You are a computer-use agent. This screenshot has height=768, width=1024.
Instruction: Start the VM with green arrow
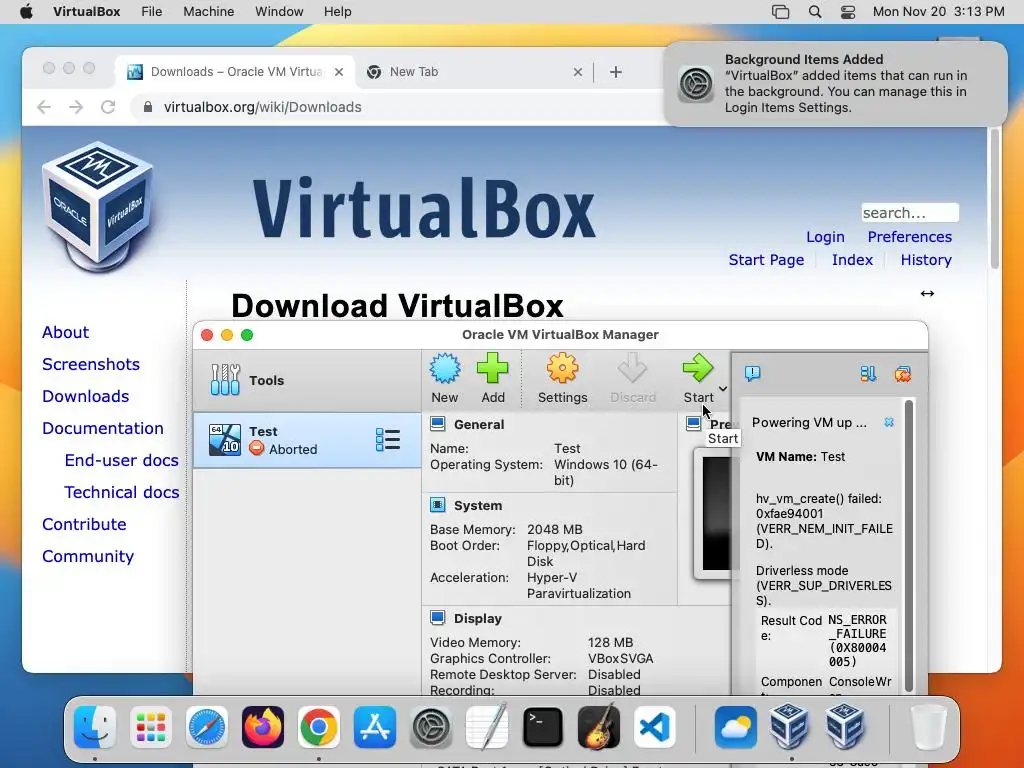coord(697,368)
